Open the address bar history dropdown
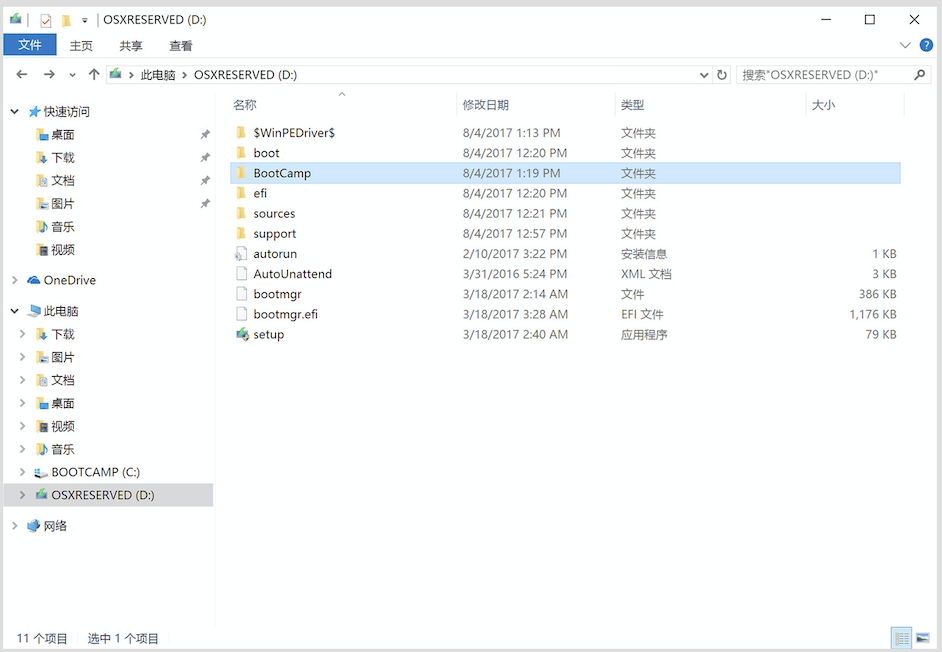Viewport: 942px width, 652px height. (704, 74)
